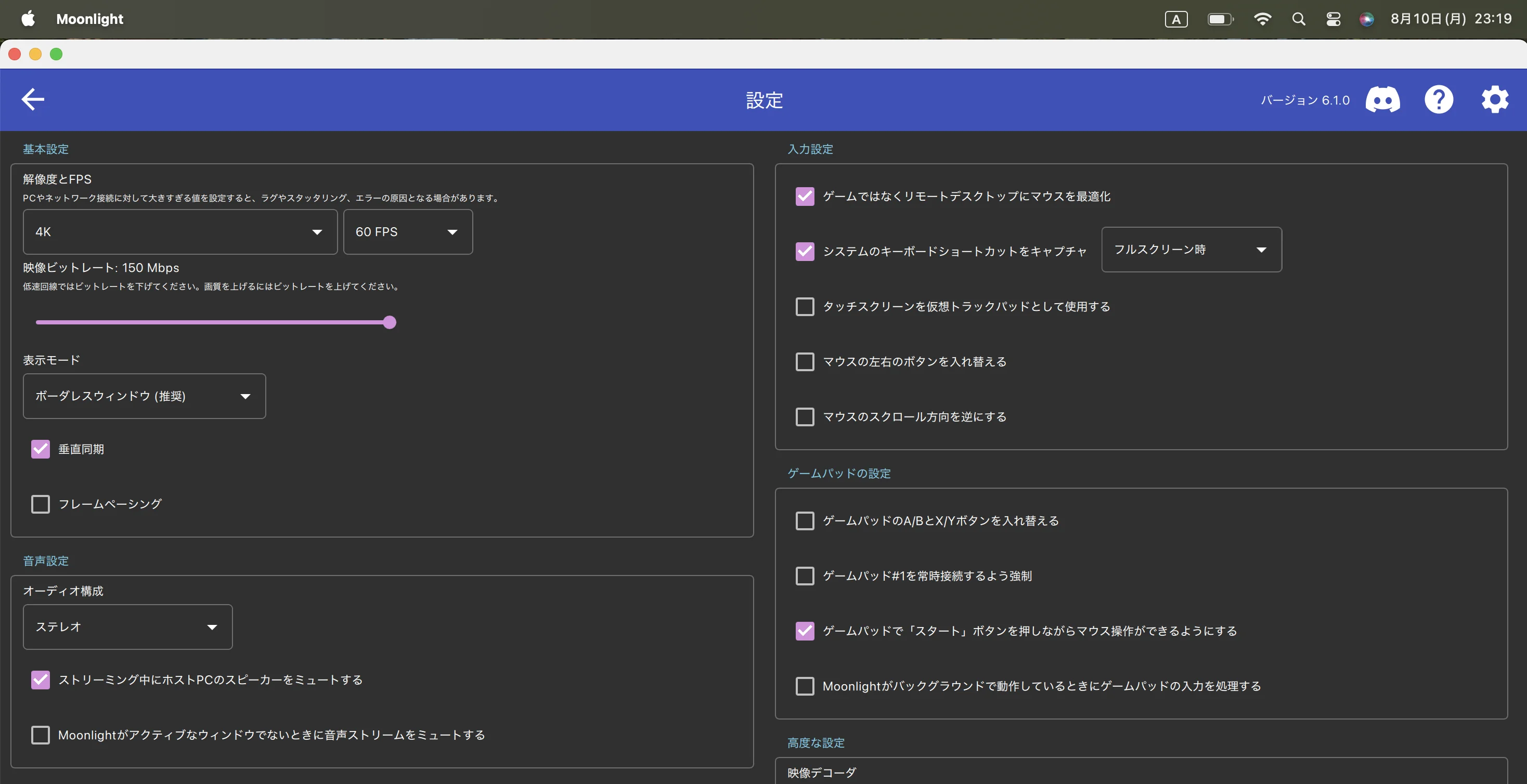Viewport: 1527px width, 784px height.
Task: Open the Moonlight menu bar item
Action: 89,19
